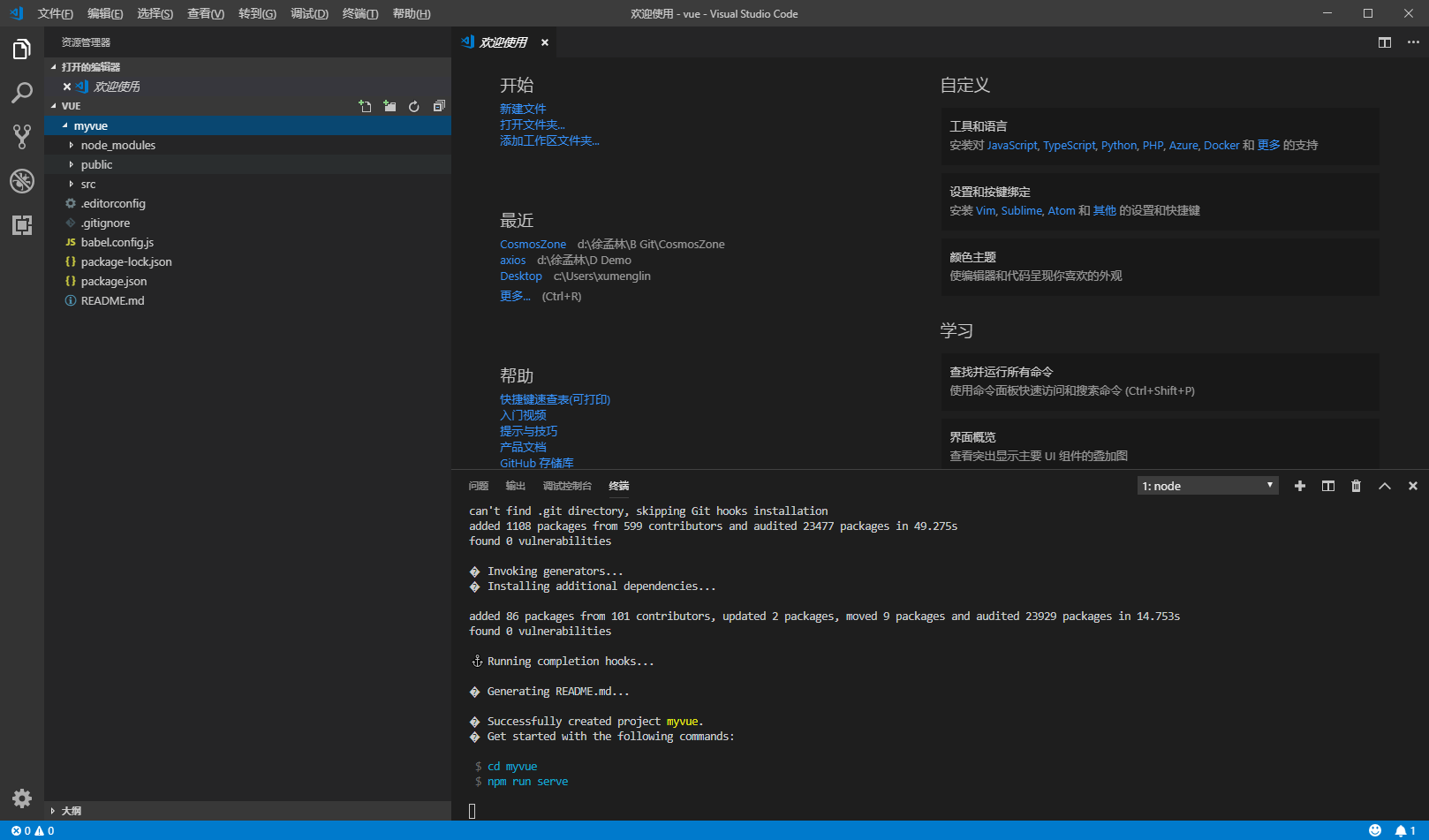Screen dimensions: 1429x840
Task: Maximize the terminal panel size
Action: [1385, 486]
